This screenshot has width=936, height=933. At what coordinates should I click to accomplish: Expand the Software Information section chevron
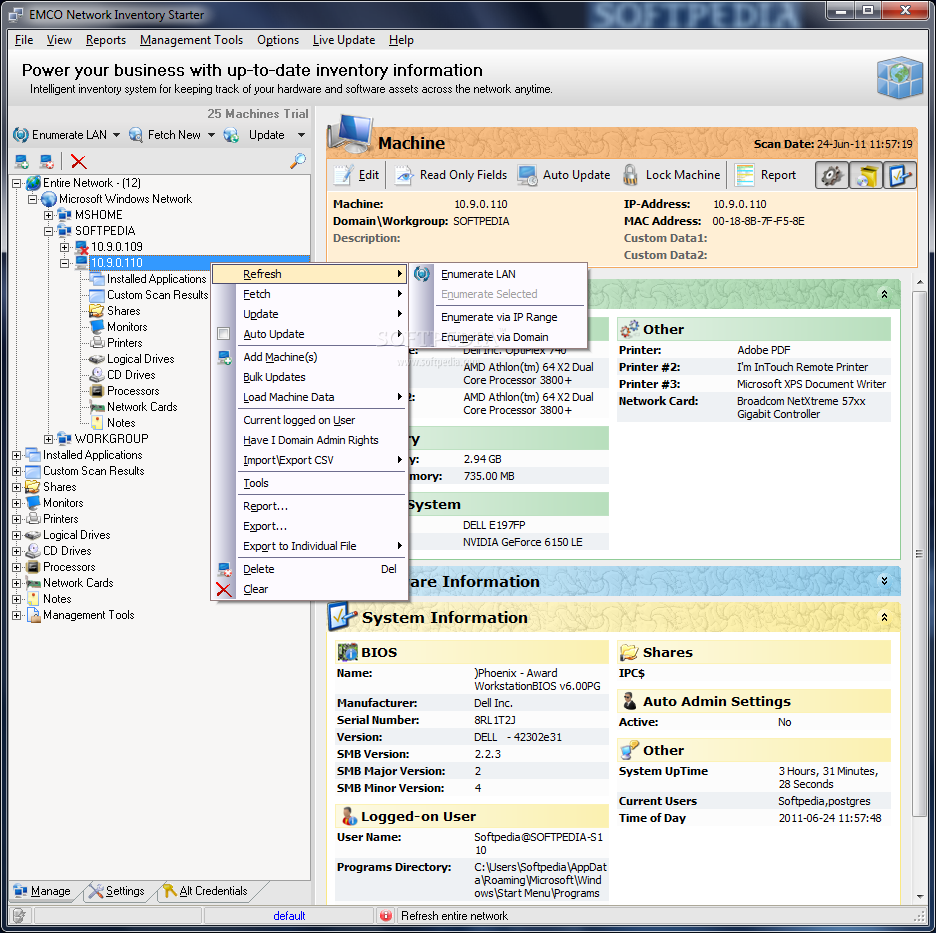click(x=884, y=581)
